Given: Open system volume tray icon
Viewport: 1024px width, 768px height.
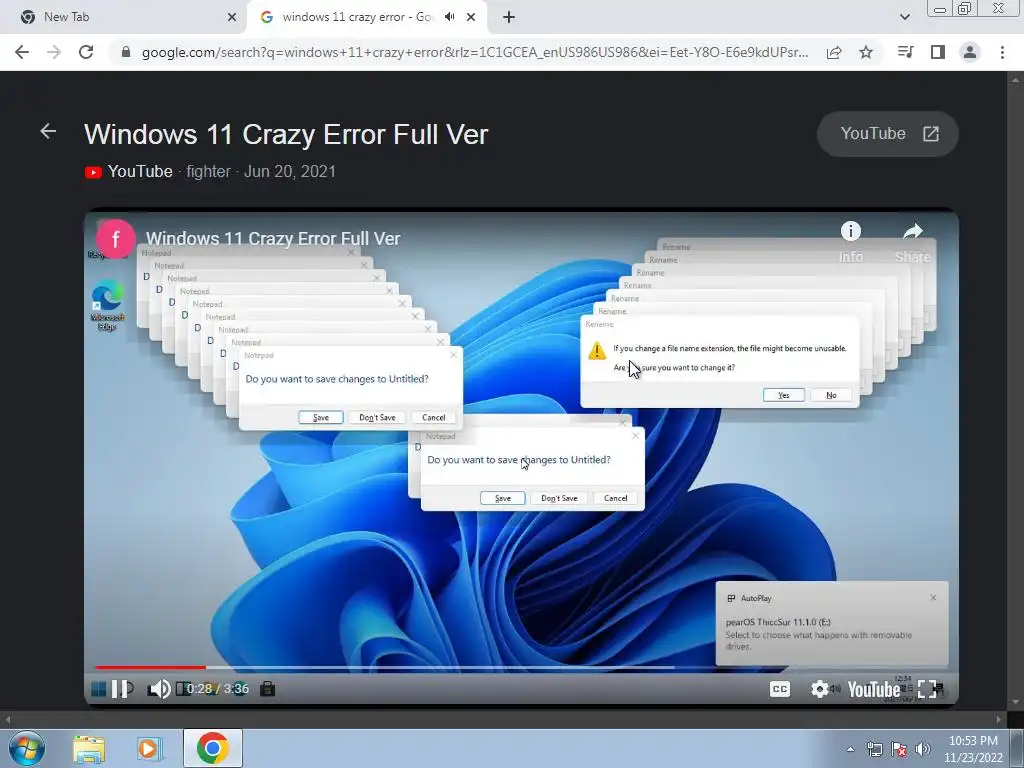Looking at the screenshot, I should pyautogui.click(x=923, y=750).
